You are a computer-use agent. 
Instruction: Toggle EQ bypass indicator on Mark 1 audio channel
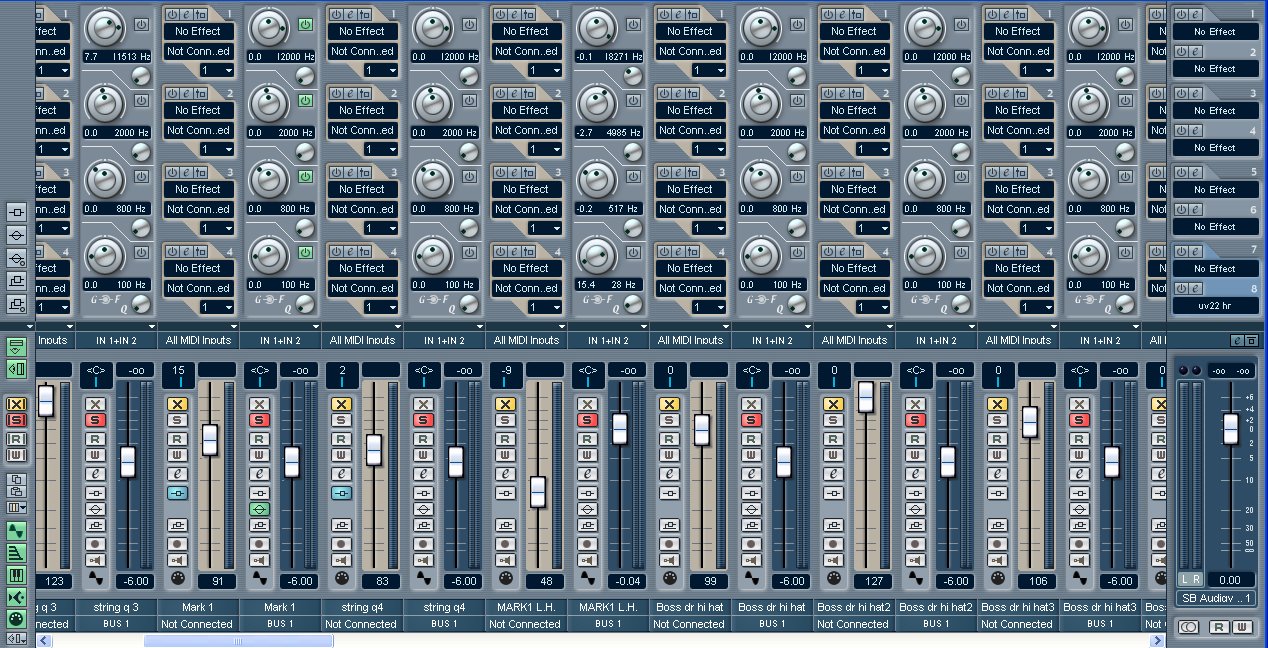pos(259,509)
